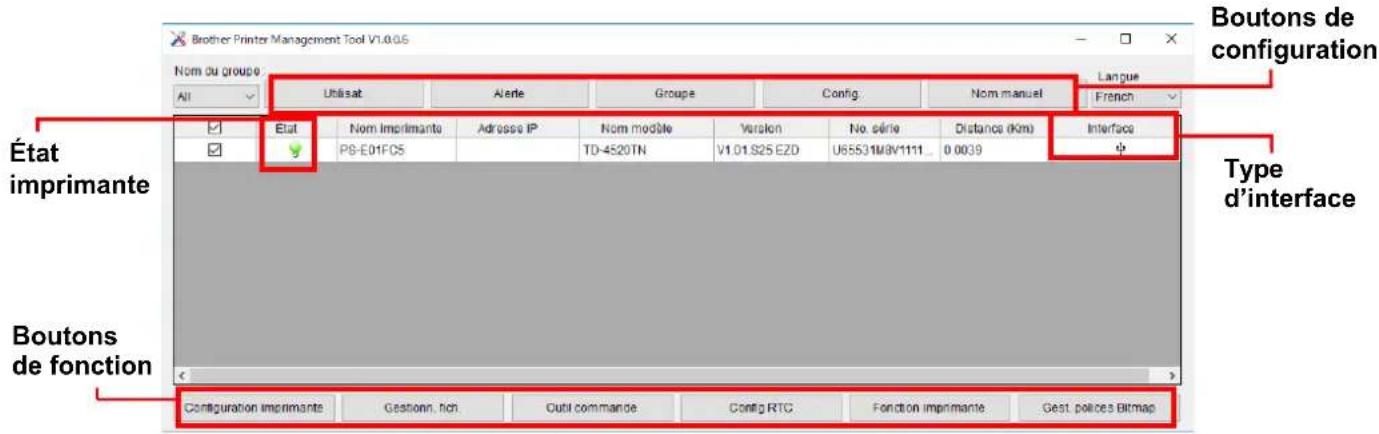Open the Groupe configuration button
The image size is (1379, 434).
point(675,94)
